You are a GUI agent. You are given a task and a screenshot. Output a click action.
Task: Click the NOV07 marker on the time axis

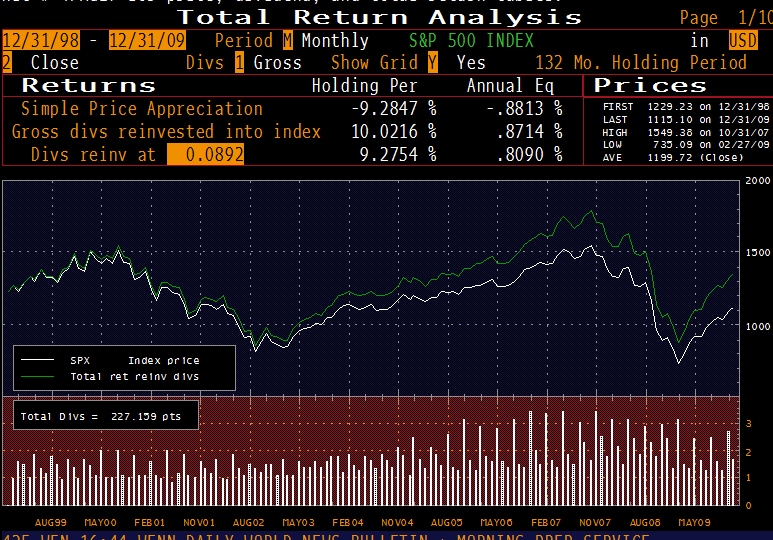coord(595,522)
